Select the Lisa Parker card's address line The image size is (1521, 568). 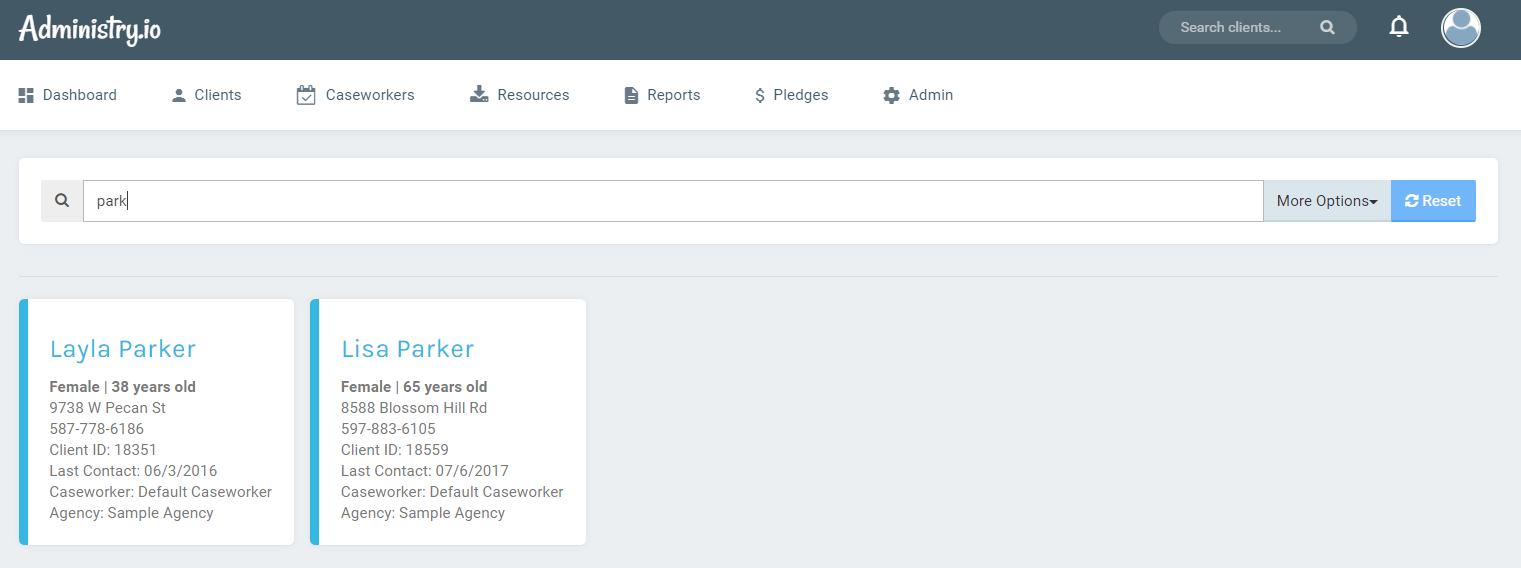pyautogui.click(x=414, y=408)
